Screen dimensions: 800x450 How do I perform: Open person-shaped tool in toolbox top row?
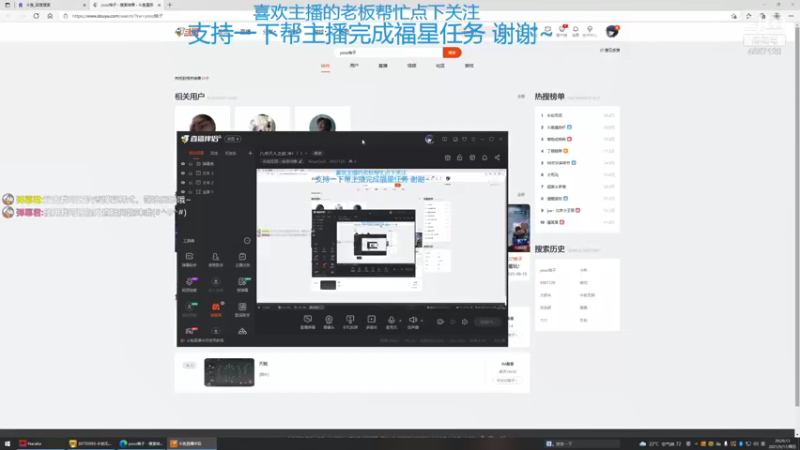(x=216, y=259)
